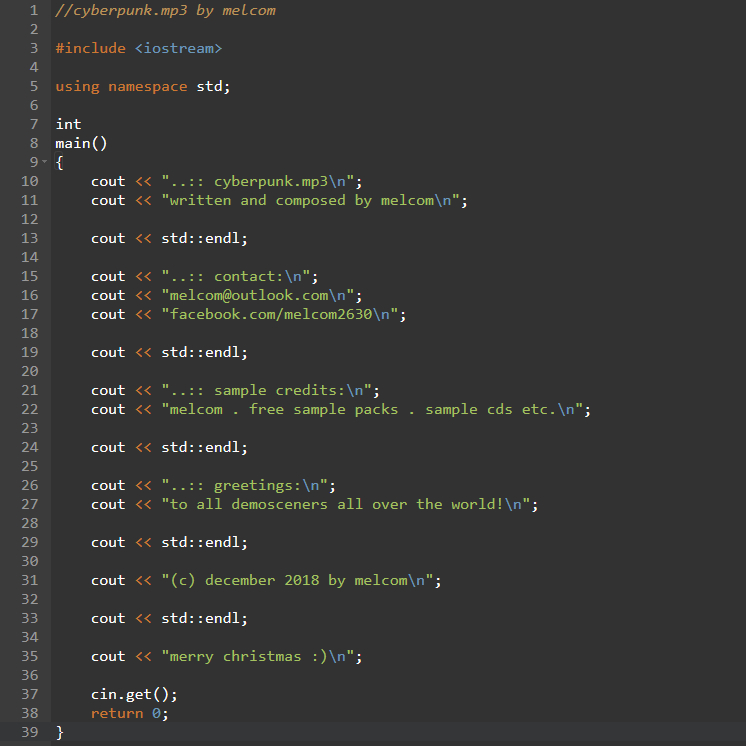Click the int keyword on line 7
The height and width of the screenshot is (746, 746).
(x=68, y=124)
